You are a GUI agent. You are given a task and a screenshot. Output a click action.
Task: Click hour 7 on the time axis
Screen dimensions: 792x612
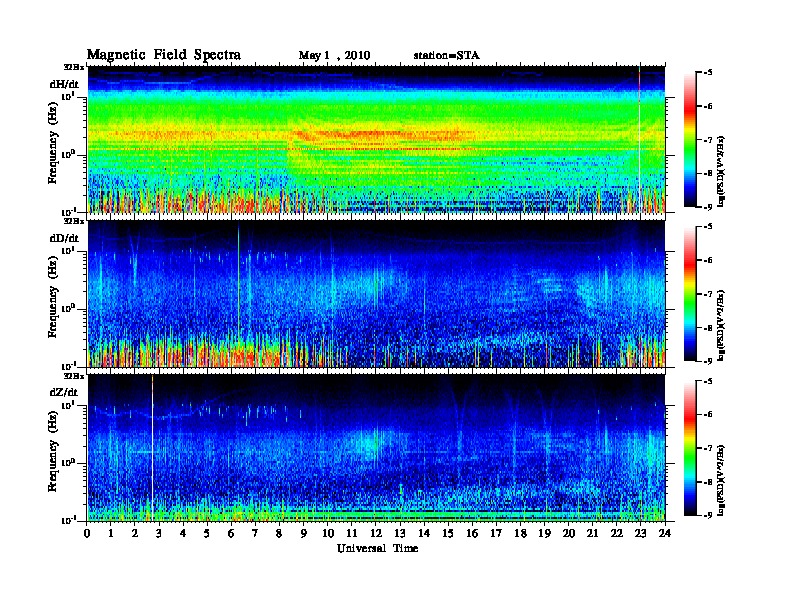click(x=255, y=534)
